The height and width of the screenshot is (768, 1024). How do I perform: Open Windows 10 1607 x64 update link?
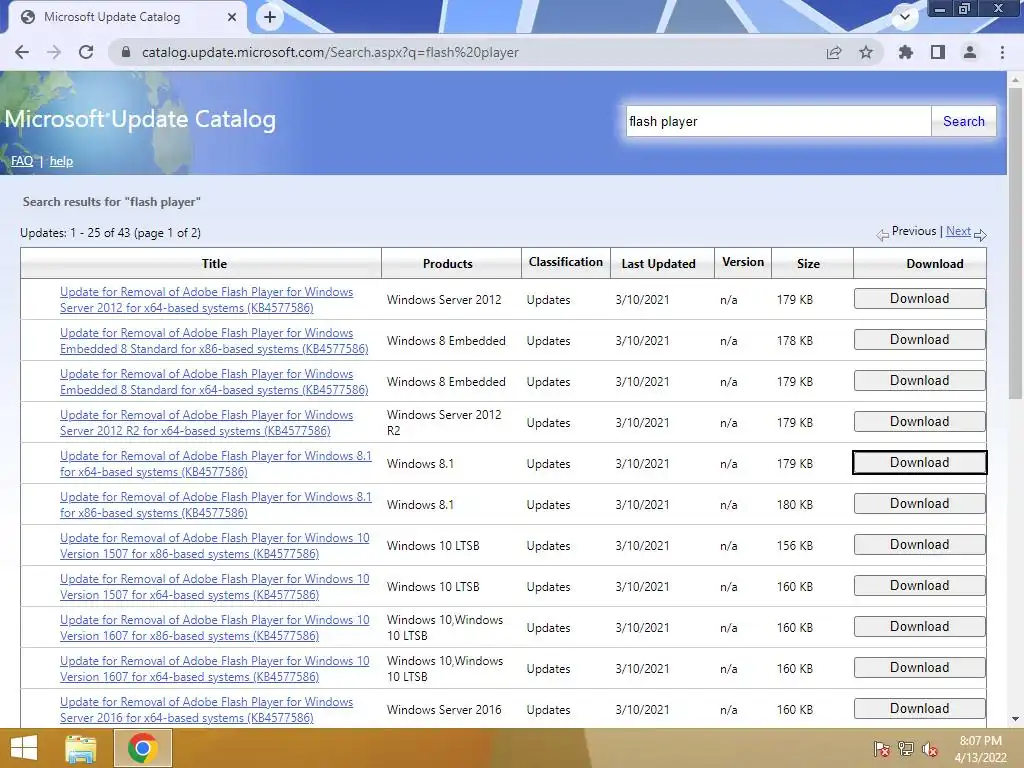(x=215, y=669)
